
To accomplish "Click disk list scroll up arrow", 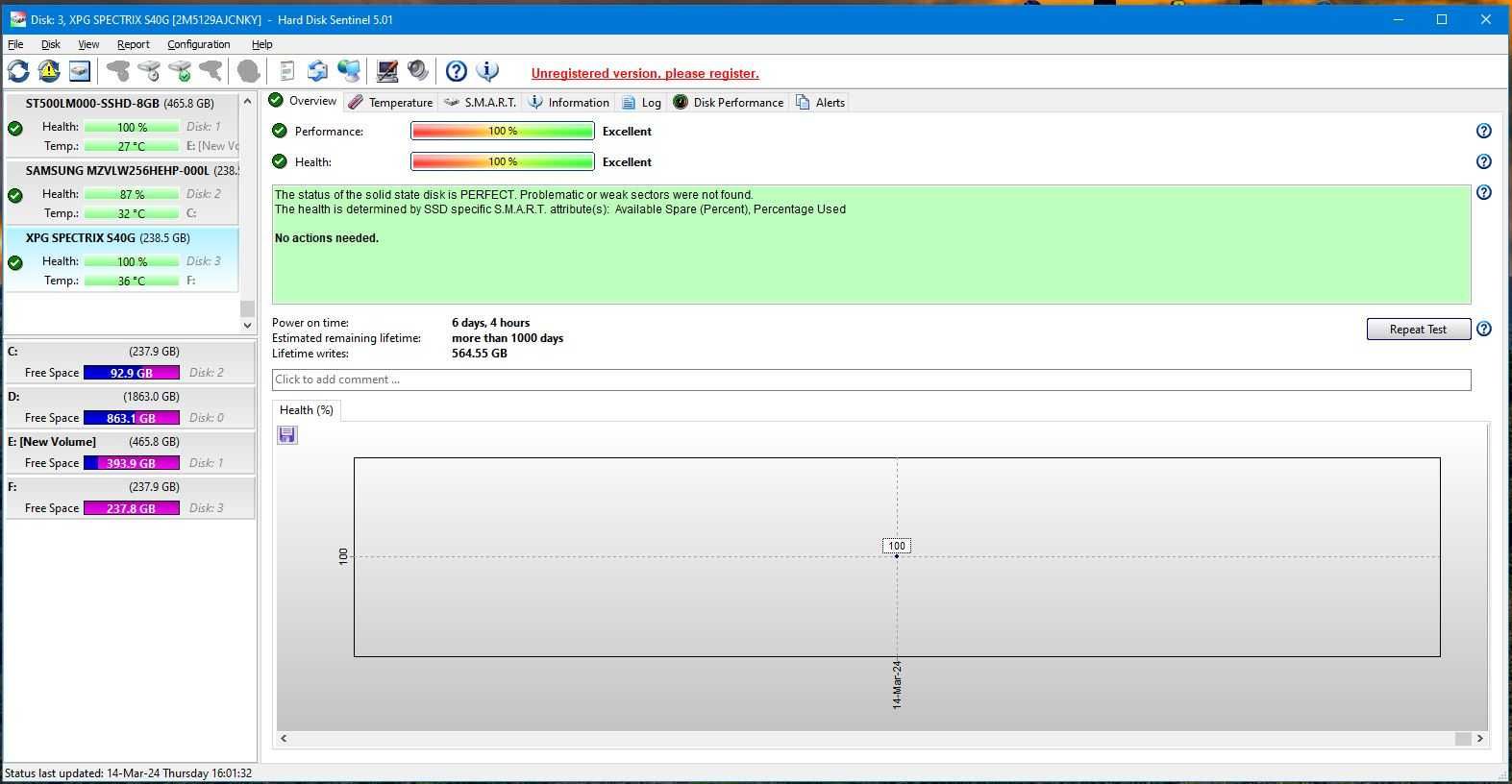I will pos(247,101).
